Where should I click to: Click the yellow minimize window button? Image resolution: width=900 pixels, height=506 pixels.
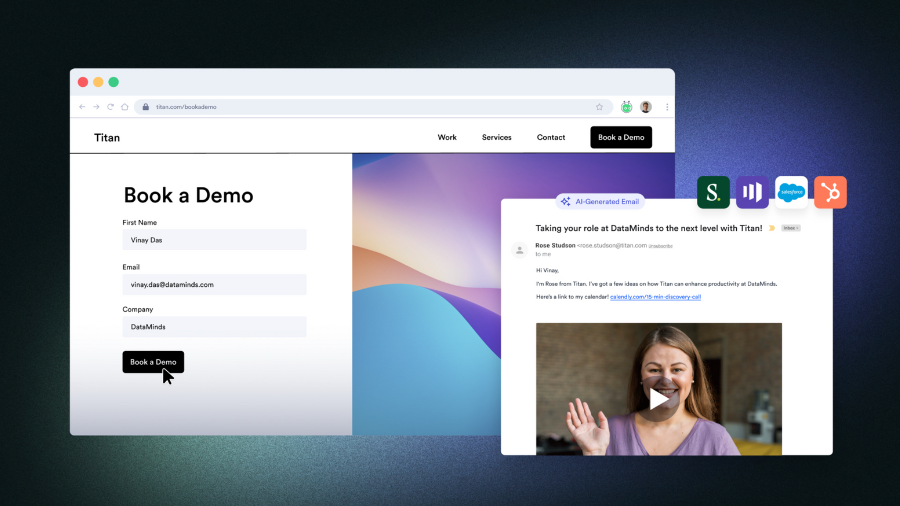98,82
